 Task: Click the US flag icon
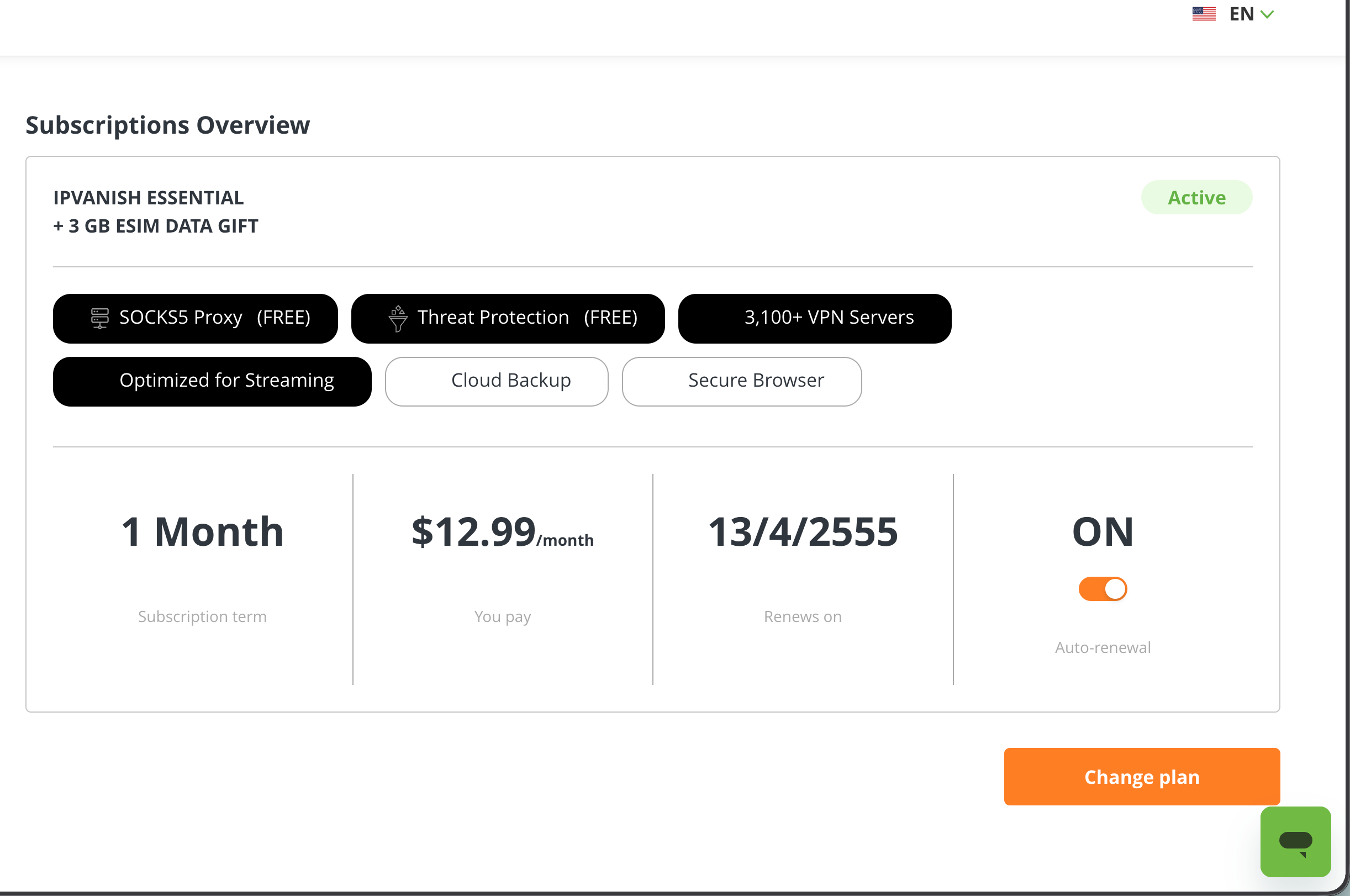click(x=1204, y=14)
